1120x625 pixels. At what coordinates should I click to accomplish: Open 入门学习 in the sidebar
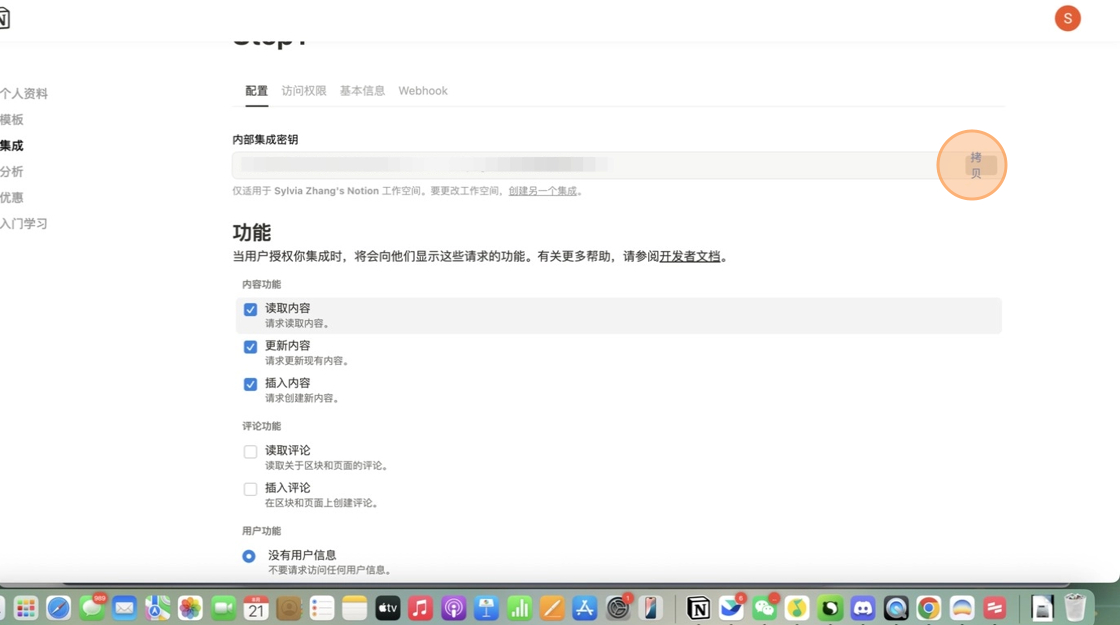[24, 224]
